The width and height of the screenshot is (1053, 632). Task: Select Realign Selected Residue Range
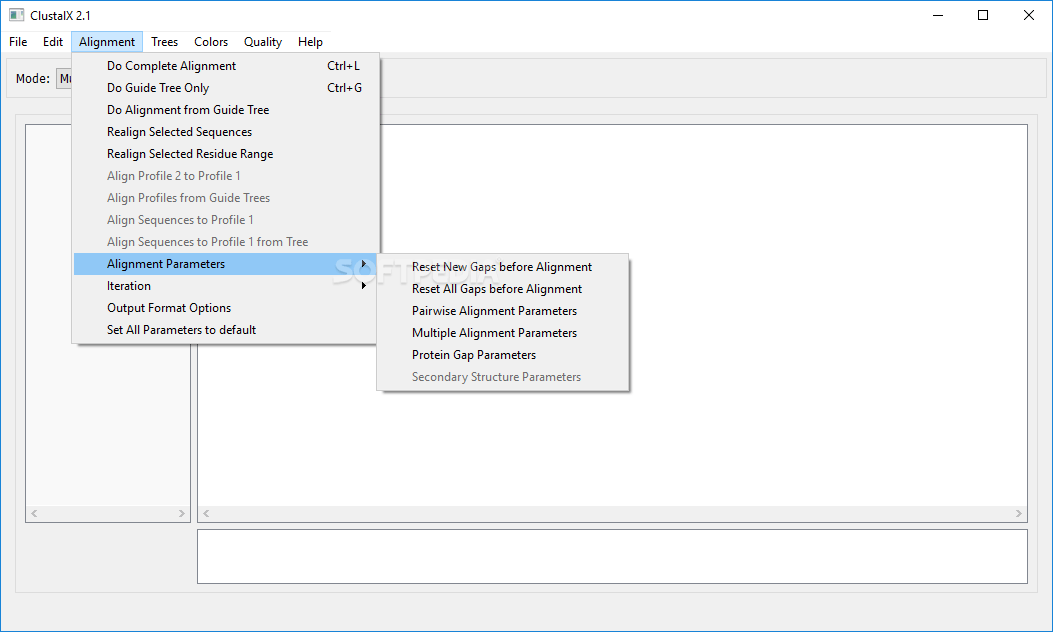pos(226,154)
